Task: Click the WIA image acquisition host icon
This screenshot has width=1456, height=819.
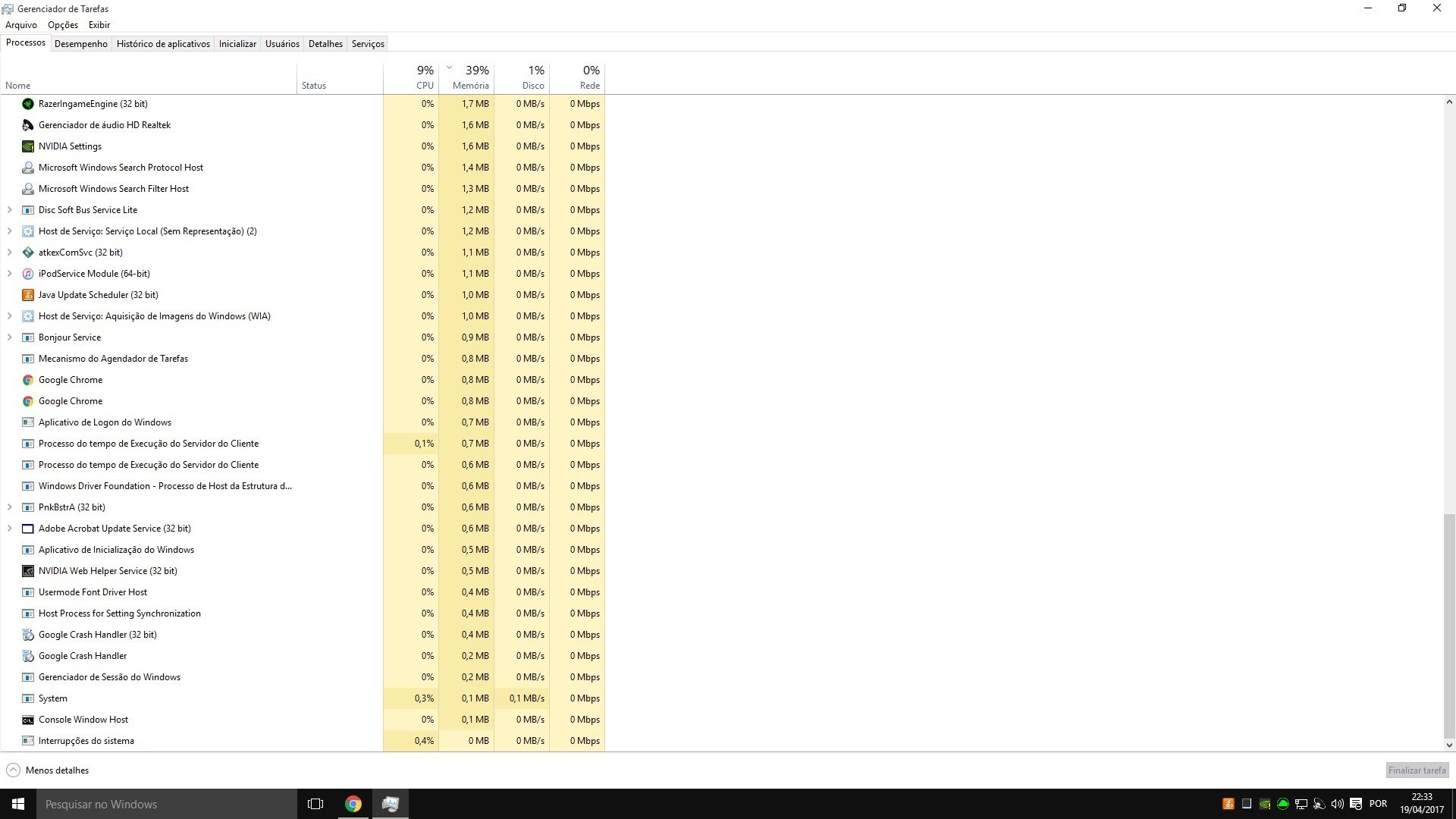Action: tap(28, 316)
